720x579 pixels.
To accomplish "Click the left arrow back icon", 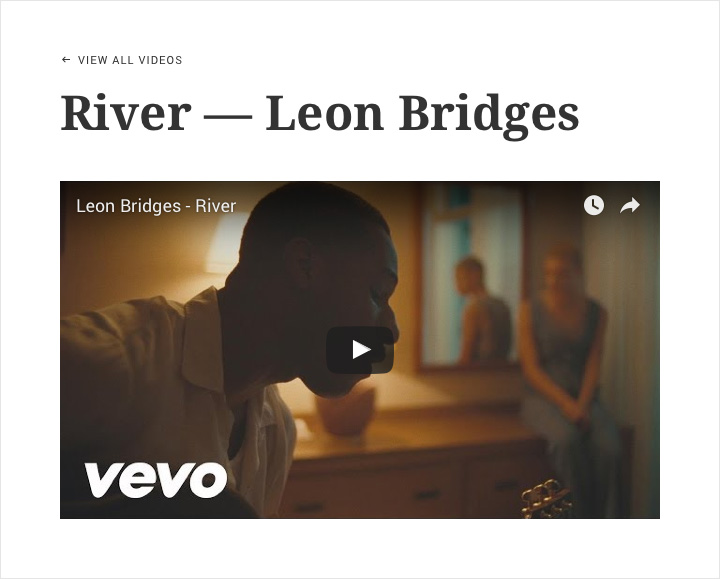I will coord(66,60).
